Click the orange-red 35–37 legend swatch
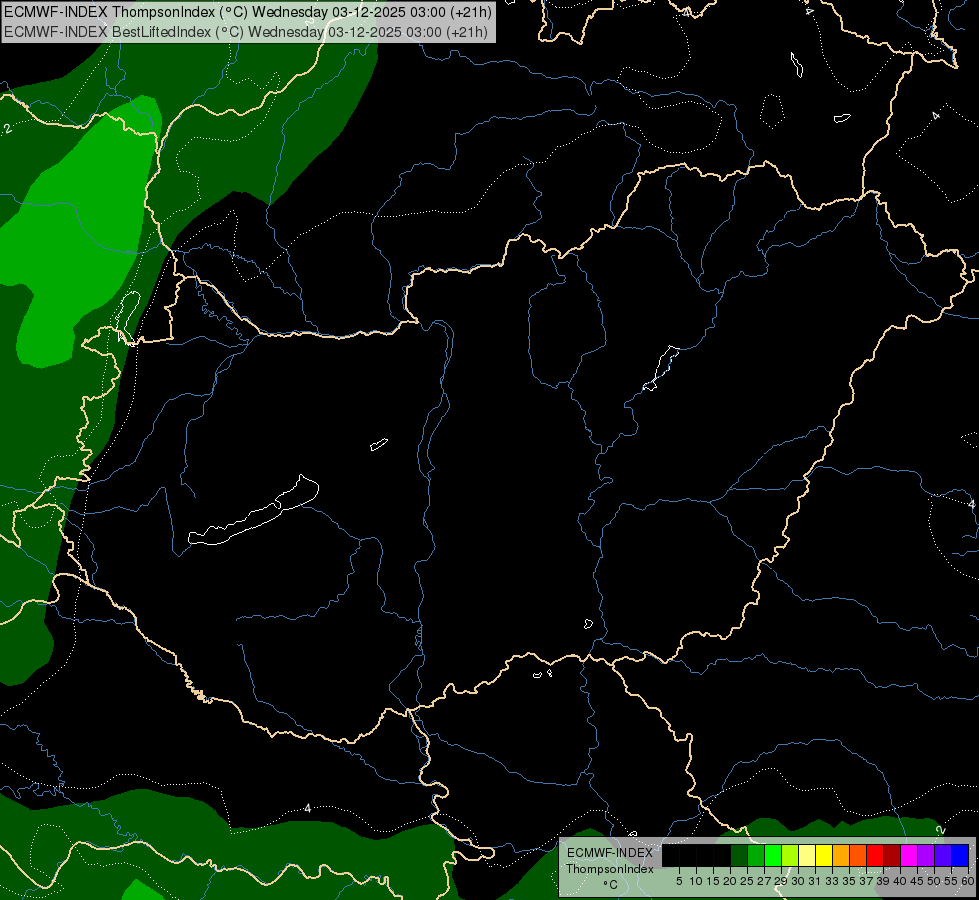 point(858,855)
